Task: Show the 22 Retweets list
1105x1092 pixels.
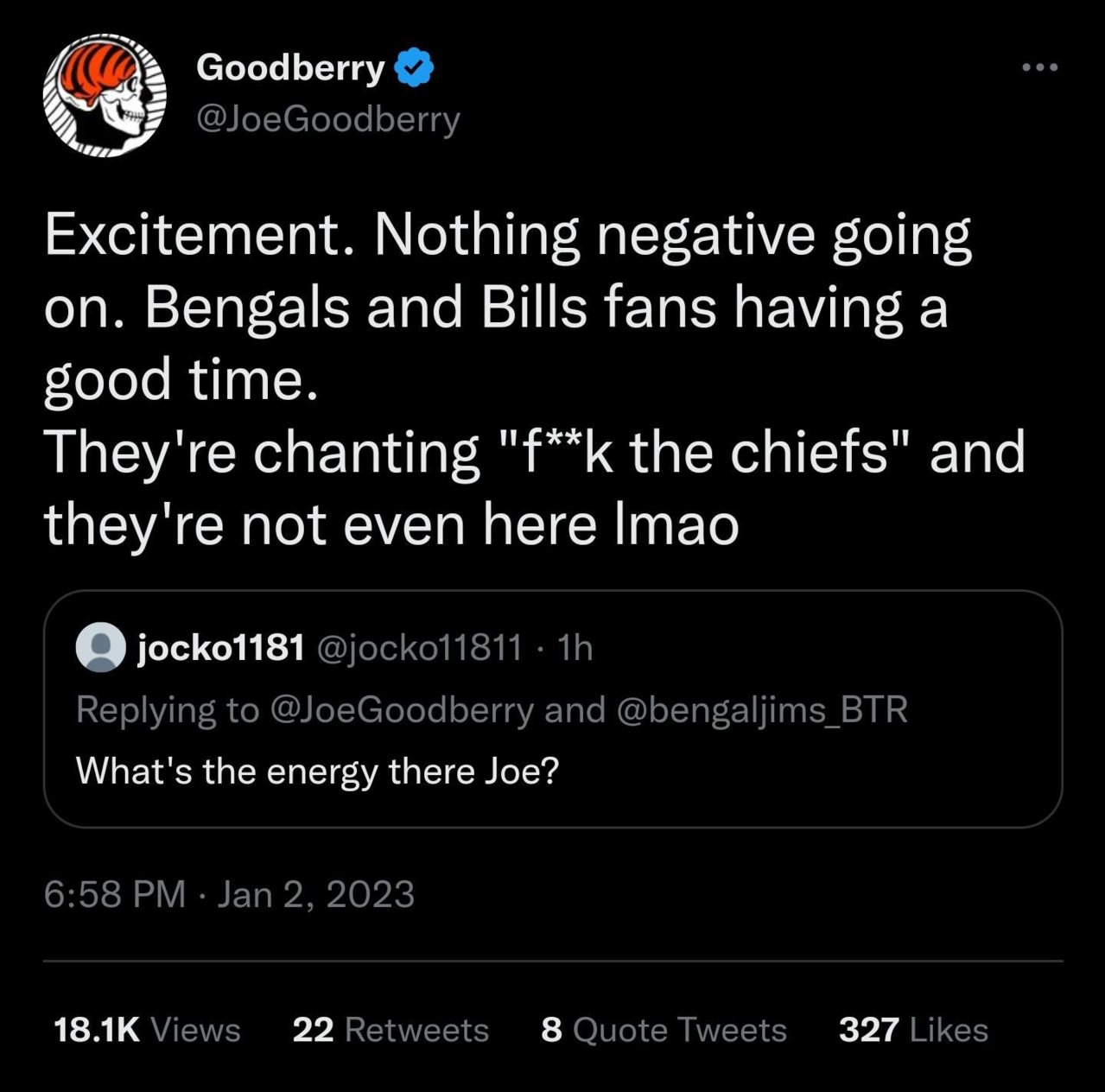Action: tap(391, 1030)
